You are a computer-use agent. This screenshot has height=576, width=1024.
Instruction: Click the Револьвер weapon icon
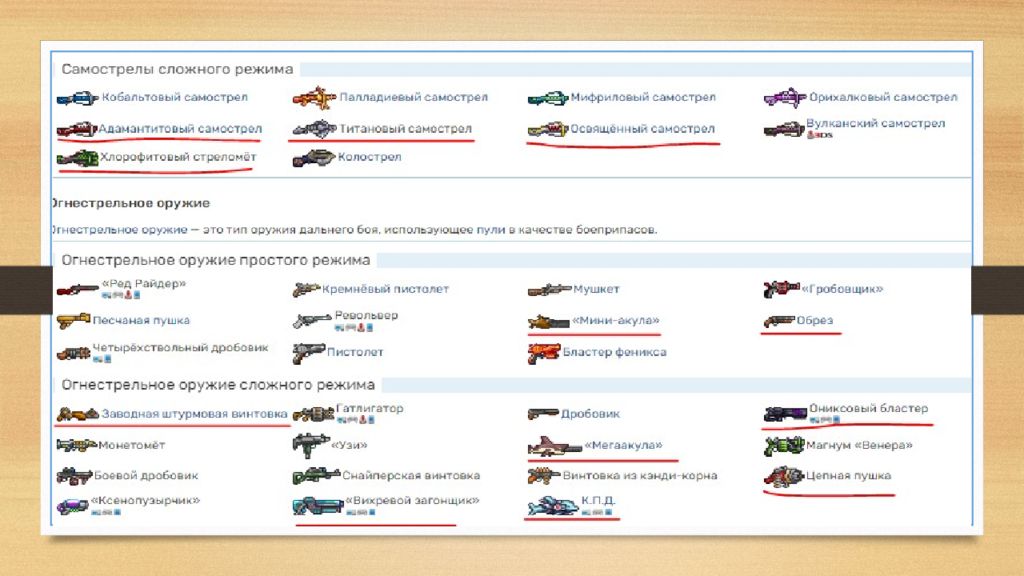coord(312,320)
